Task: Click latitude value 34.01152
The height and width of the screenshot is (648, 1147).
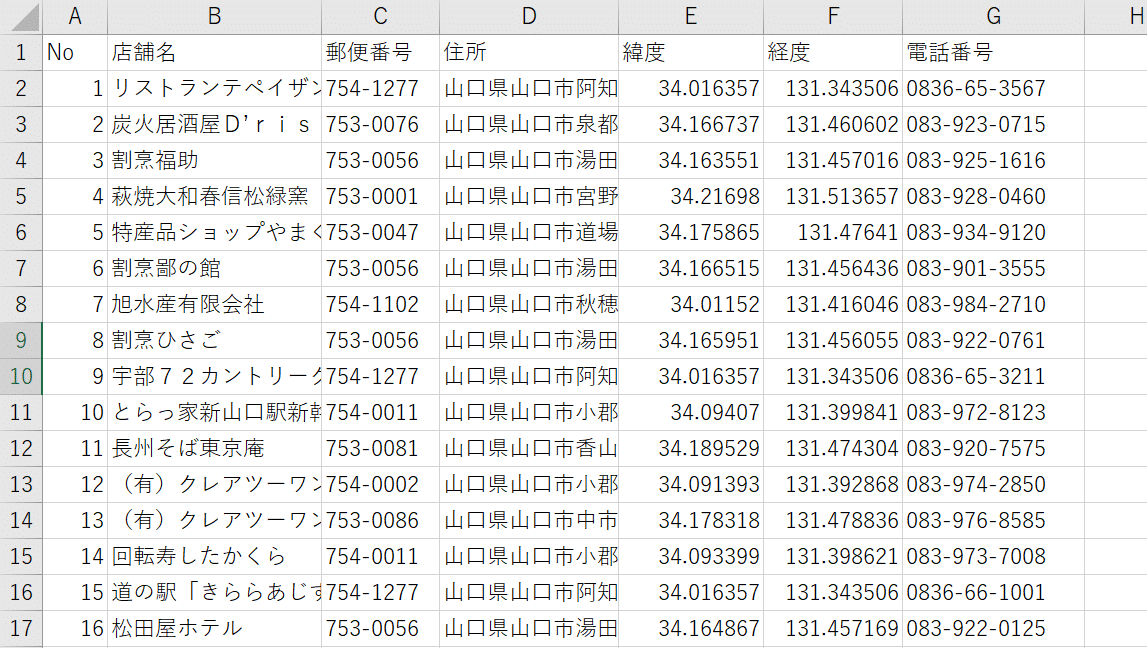Action: pos(691,304)
